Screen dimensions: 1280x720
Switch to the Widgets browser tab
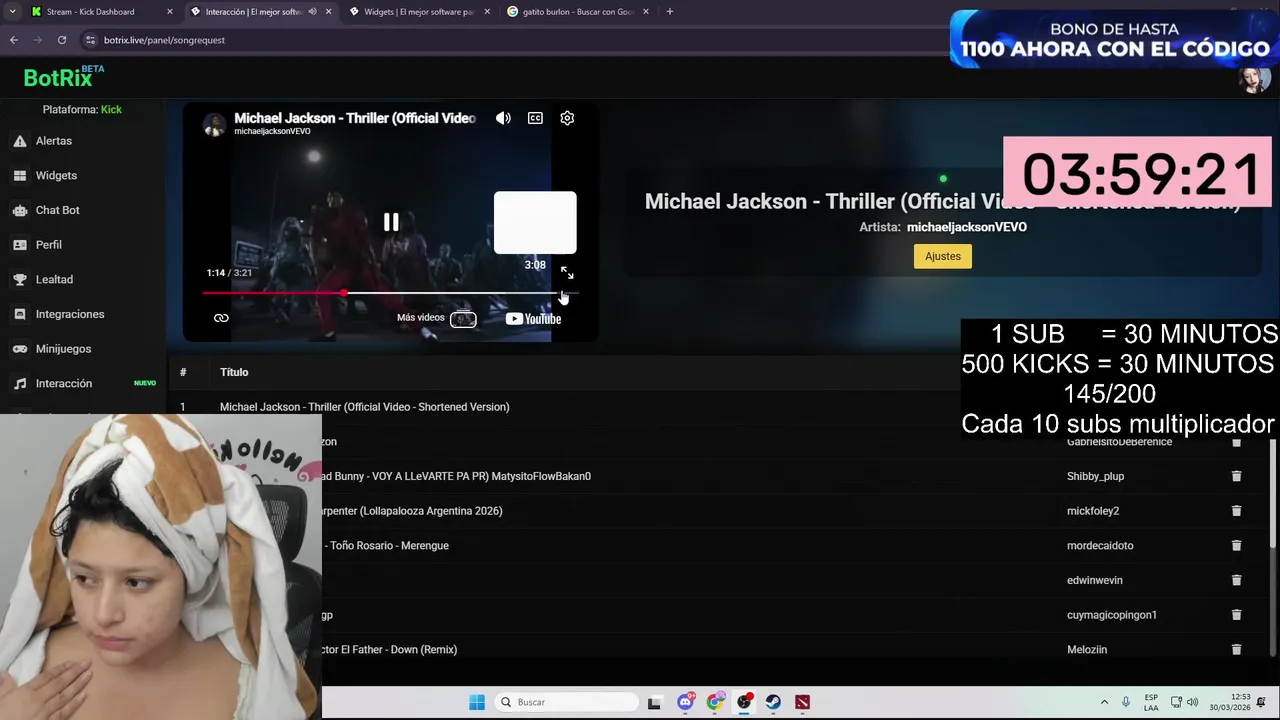(x=418, y=12)
